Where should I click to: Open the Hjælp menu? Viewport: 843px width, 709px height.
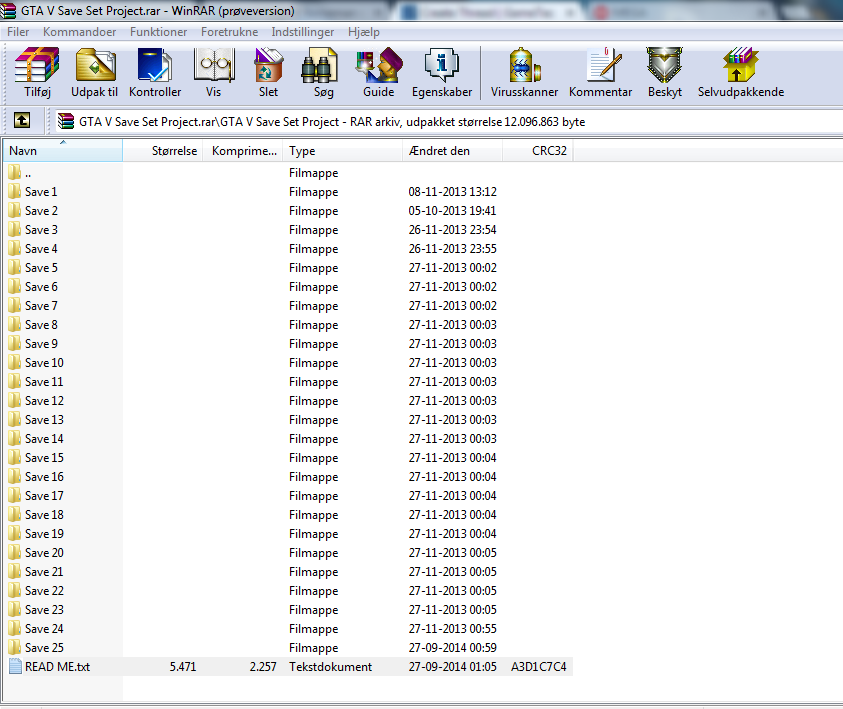point(363,32)
